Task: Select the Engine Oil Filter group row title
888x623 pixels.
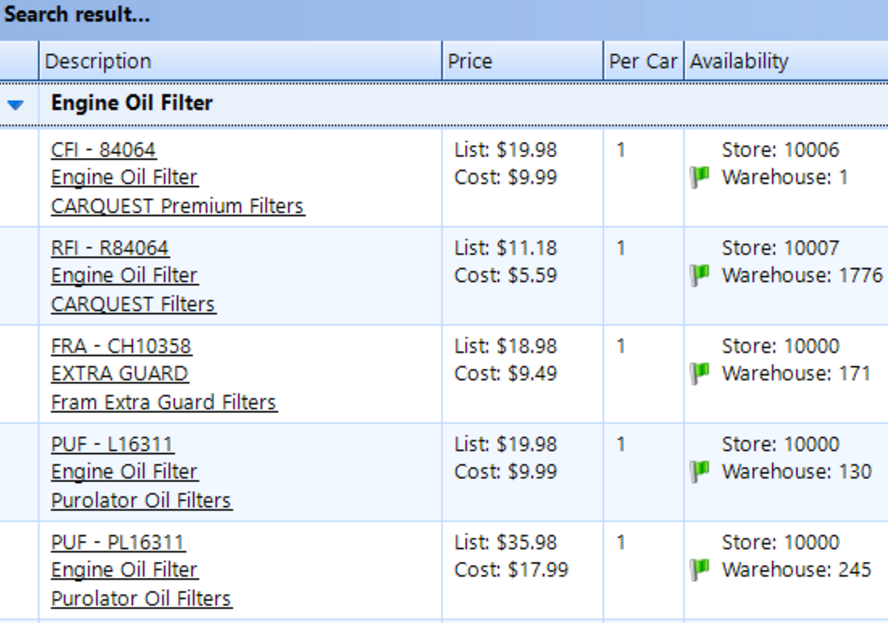Action: click(131, 103)
